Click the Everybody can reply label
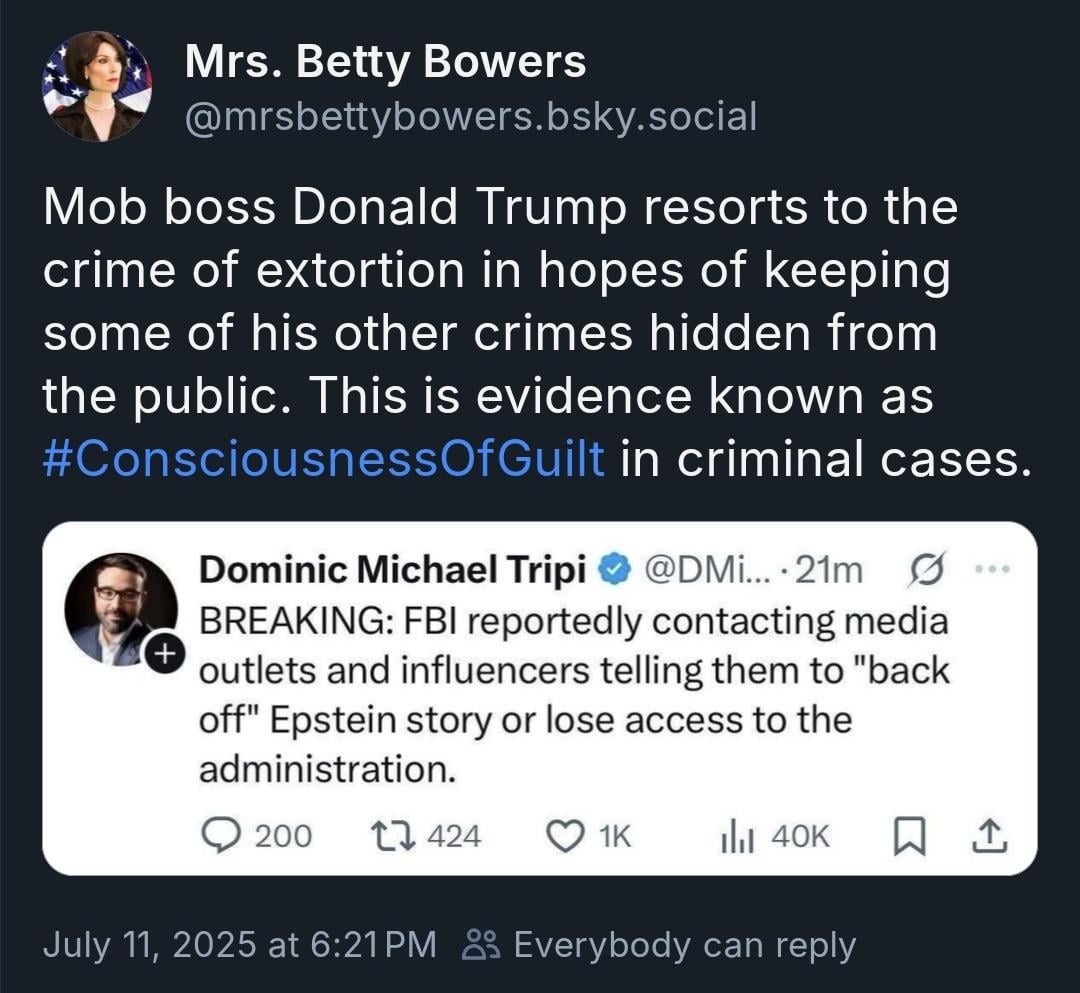Screen dimensions: 1080x993 point(684,945)
